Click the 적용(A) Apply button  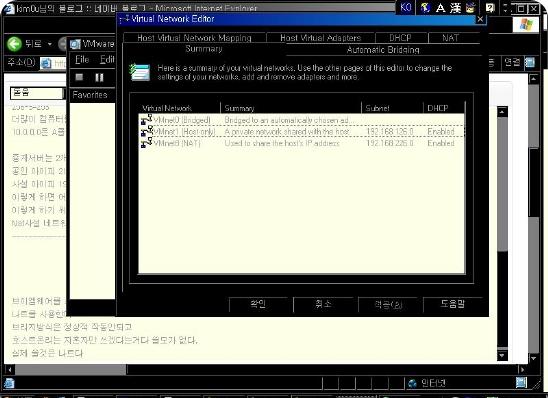(x=388, y=304)
